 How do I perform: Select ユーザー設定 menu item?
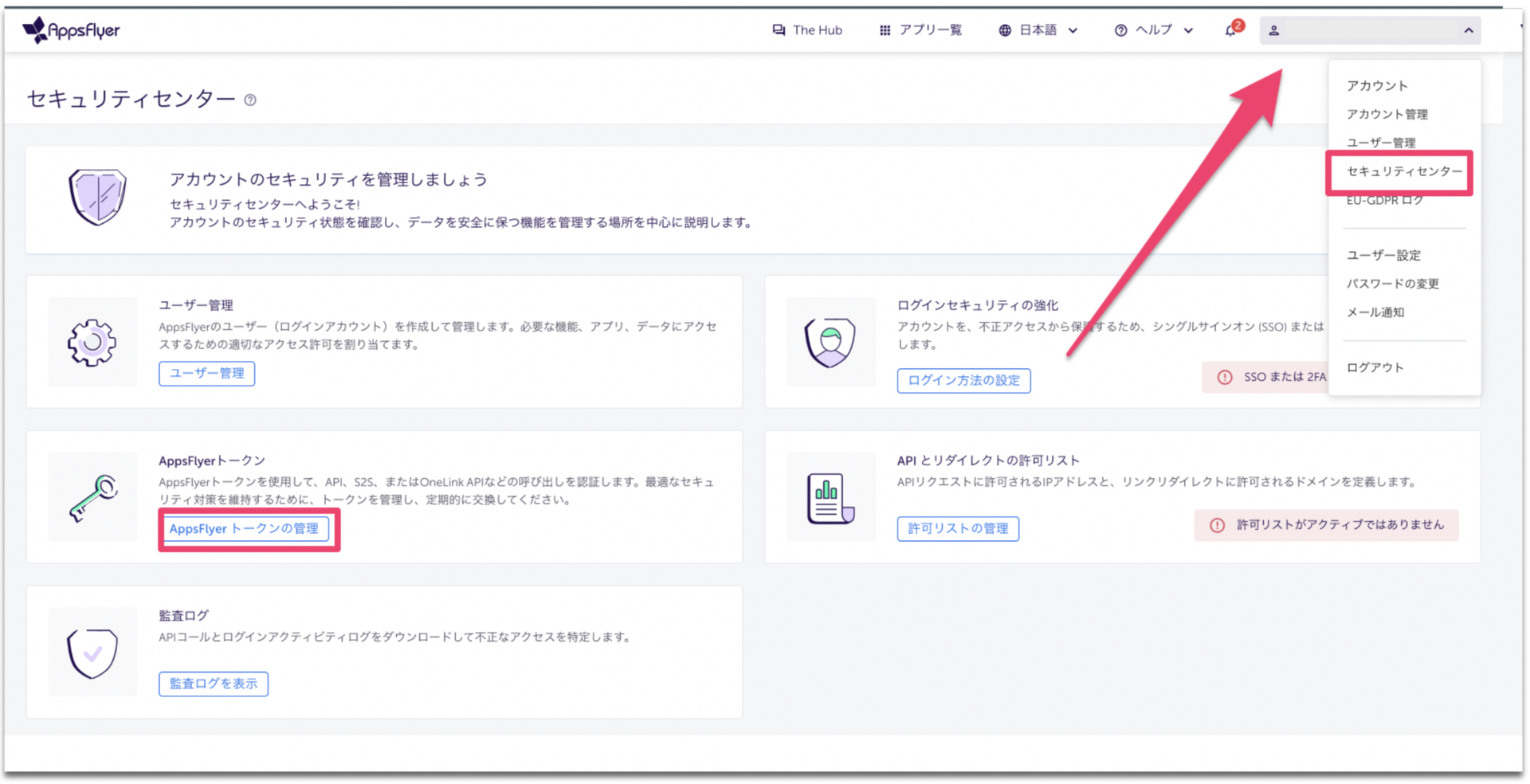point(1383,255)
